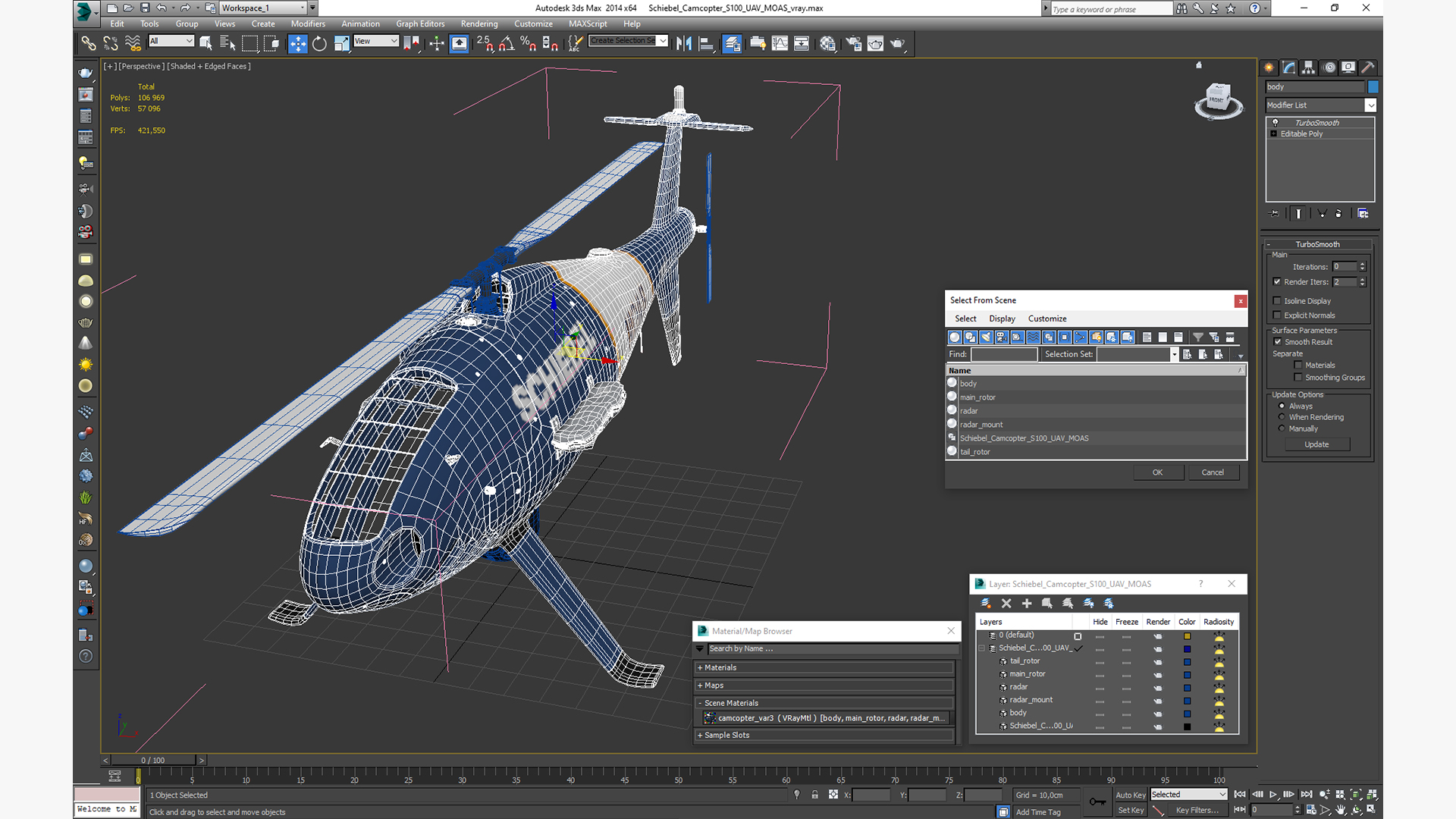Select the Always update option

pos(1282,406)
